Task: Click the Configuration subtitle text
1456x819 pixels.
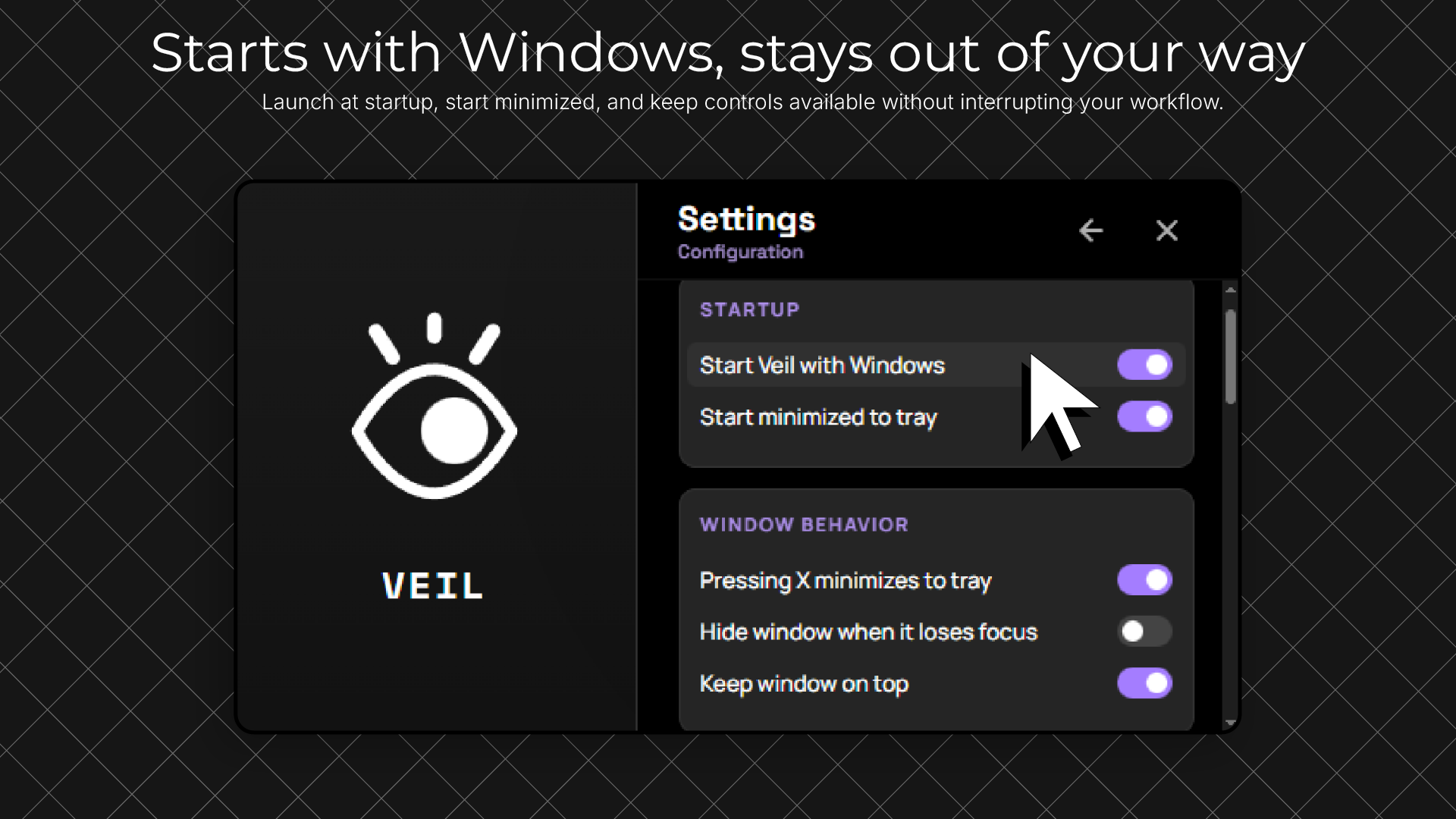Action: click(740, 253)
